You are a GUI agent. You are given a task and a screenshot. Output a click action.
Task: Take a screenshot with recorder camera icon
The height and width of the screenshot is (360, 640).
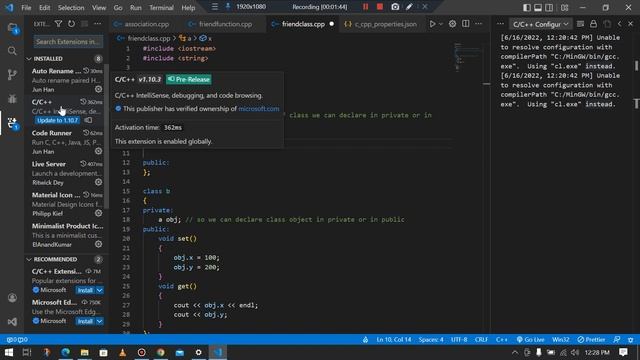click(x=395, y=7)
